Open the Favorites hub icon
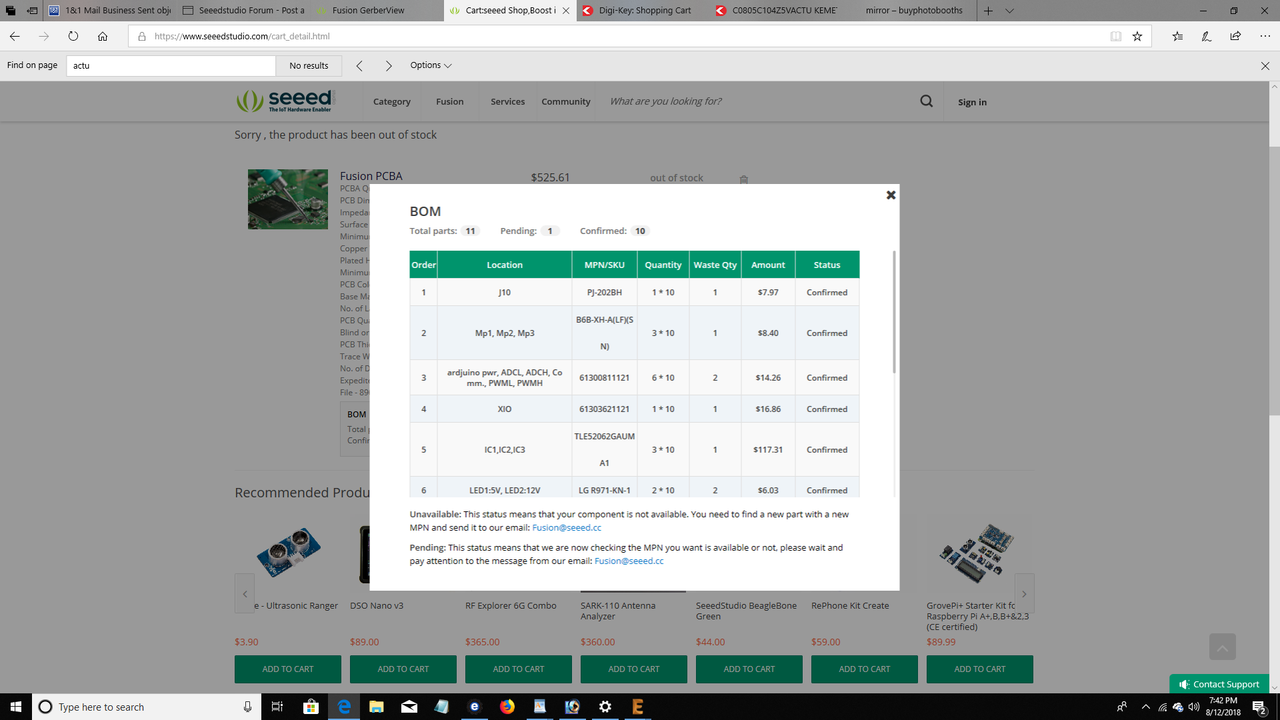Viewport: 1280px width, 720px height. 1177,36
